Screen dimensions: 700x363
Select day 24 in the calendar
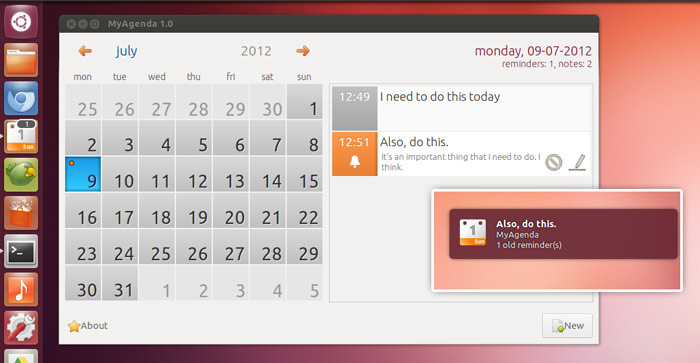pyautogui.click(x=120, y=247)
